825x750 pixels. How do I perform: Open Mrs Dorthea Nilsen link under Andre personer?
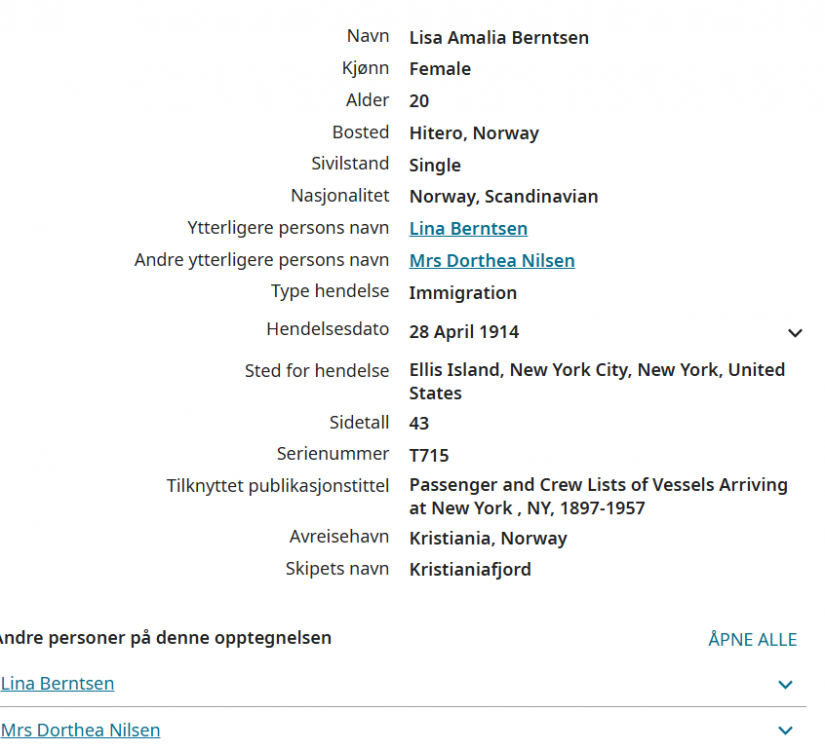click(80, 730)
